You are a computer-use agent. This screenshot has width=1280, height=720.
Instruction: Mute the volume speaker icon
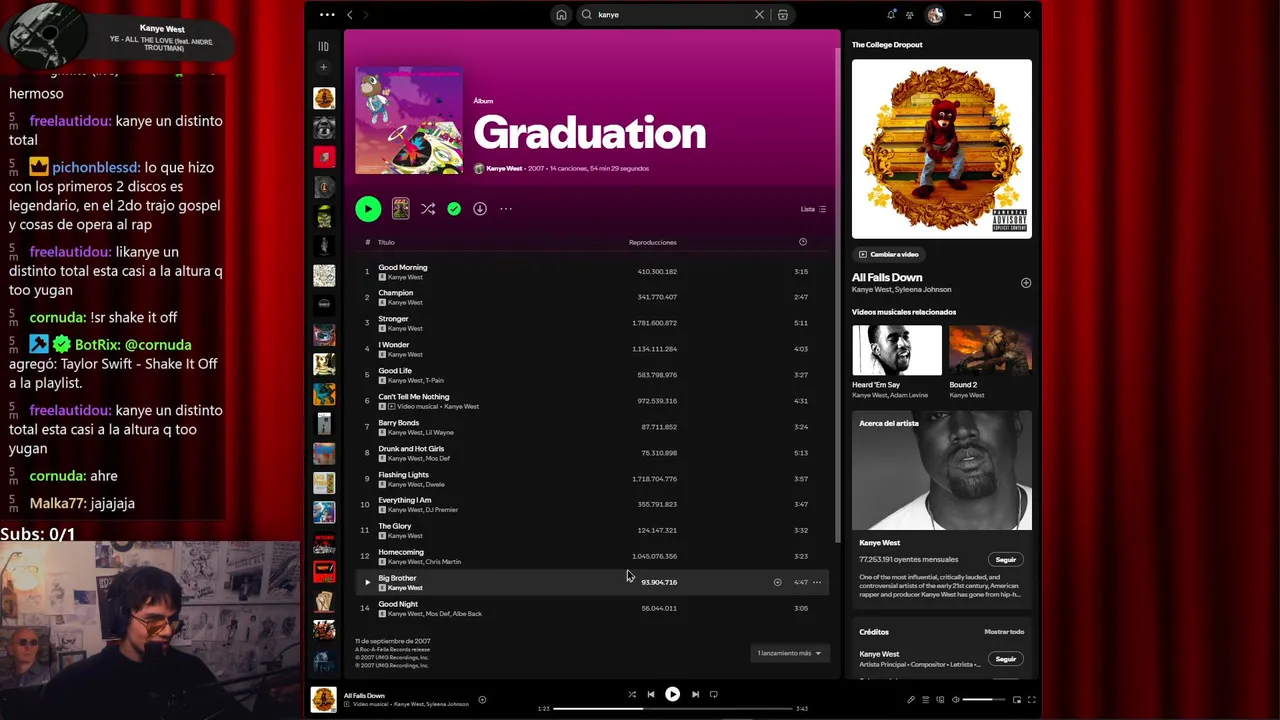point(955,700)
